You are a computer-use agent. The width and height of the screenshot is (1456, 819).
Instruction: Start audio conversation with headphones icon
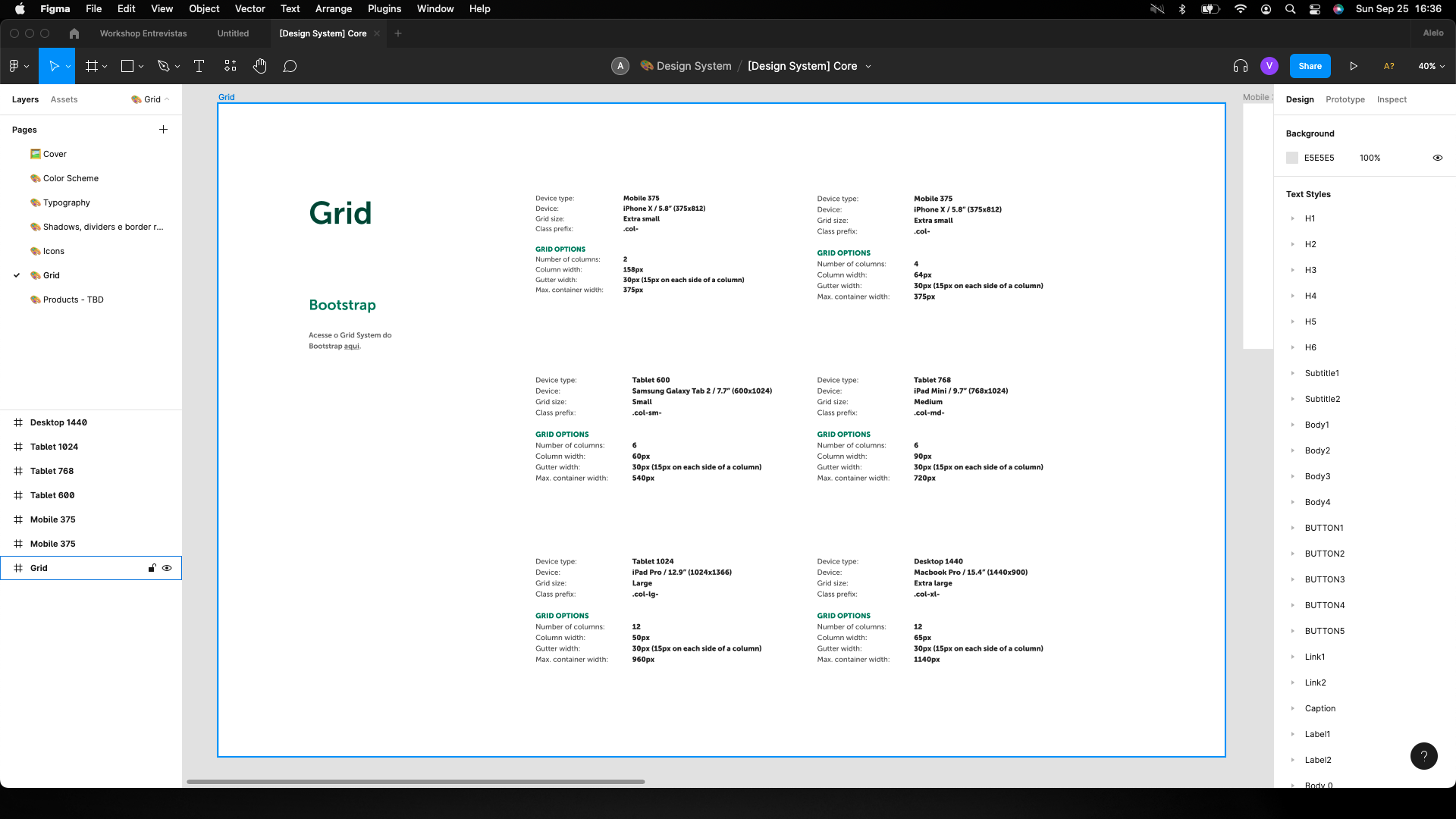1241,66
